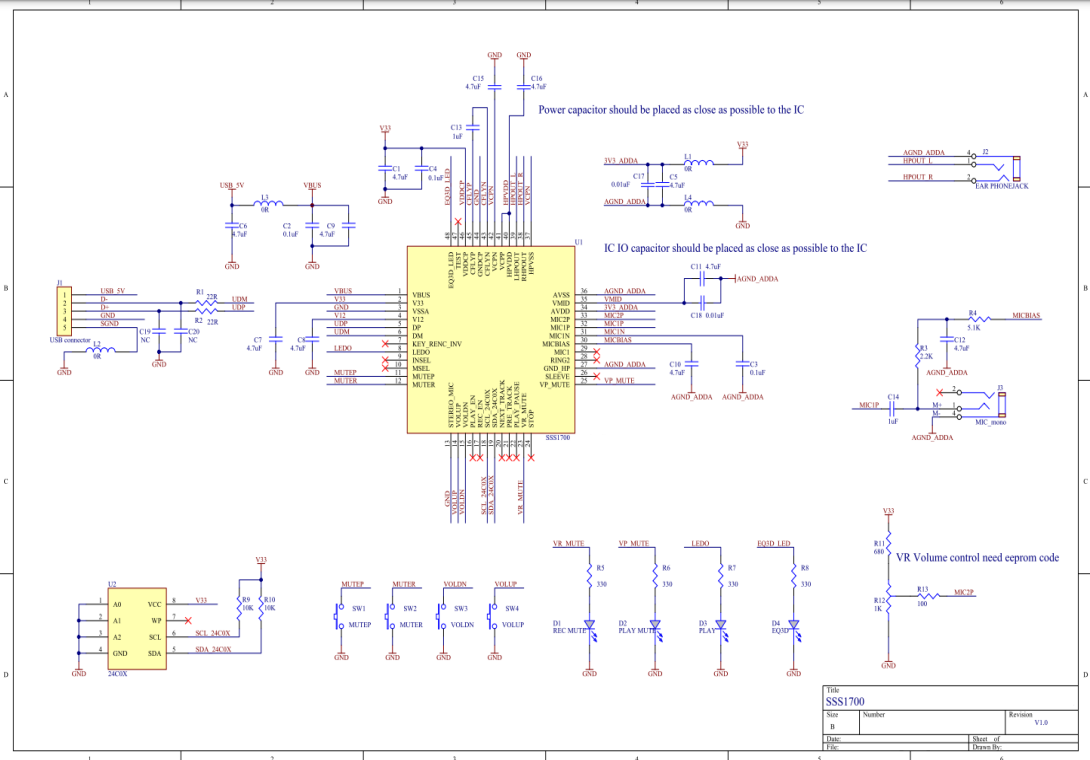Click the 'IC IO capacitor should be placed' note
The width and height of the screenshot is (1090, 760).
[735, 248]
